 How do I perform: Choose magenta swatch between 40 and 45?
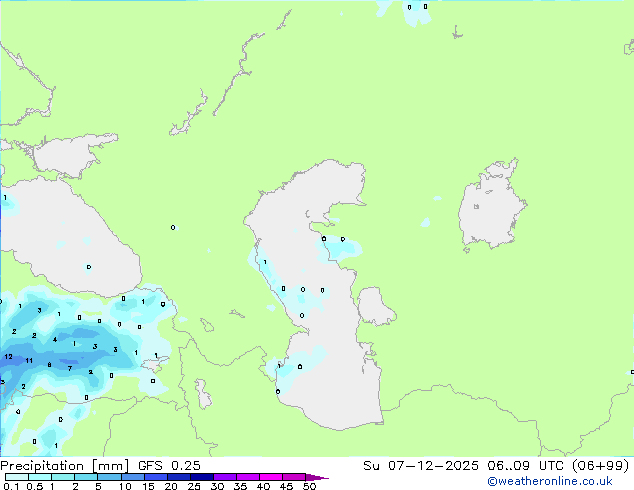click(271, 477)
